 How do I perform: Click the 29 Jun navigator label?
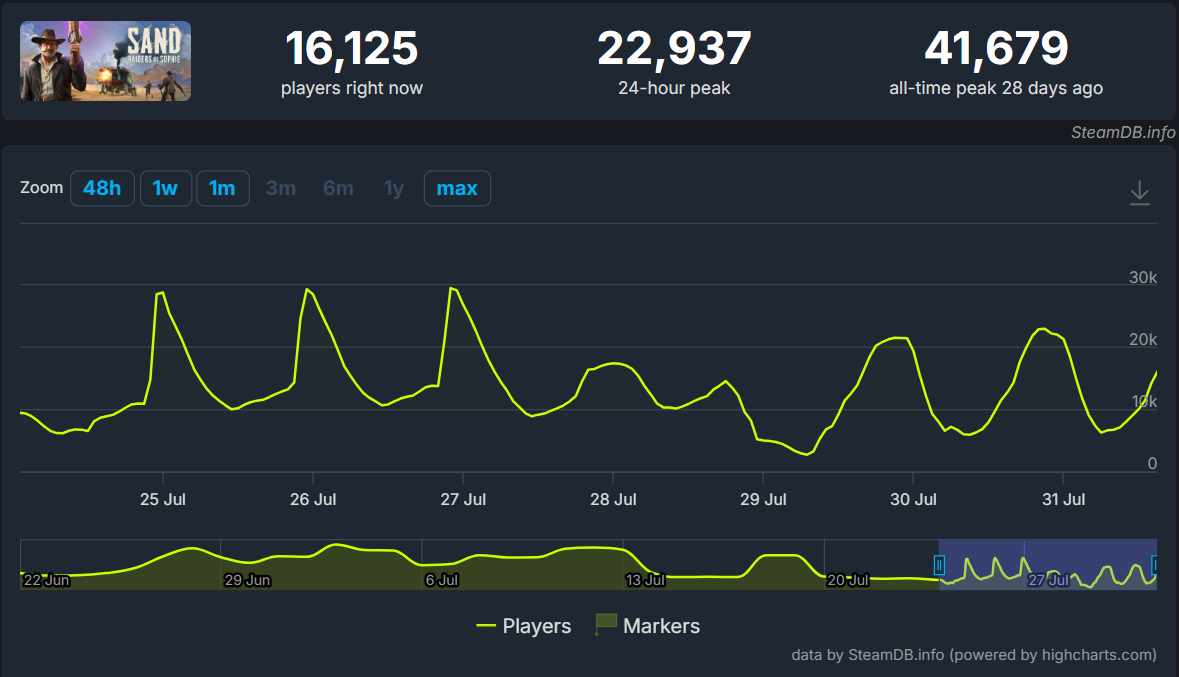tap(247, 580)
